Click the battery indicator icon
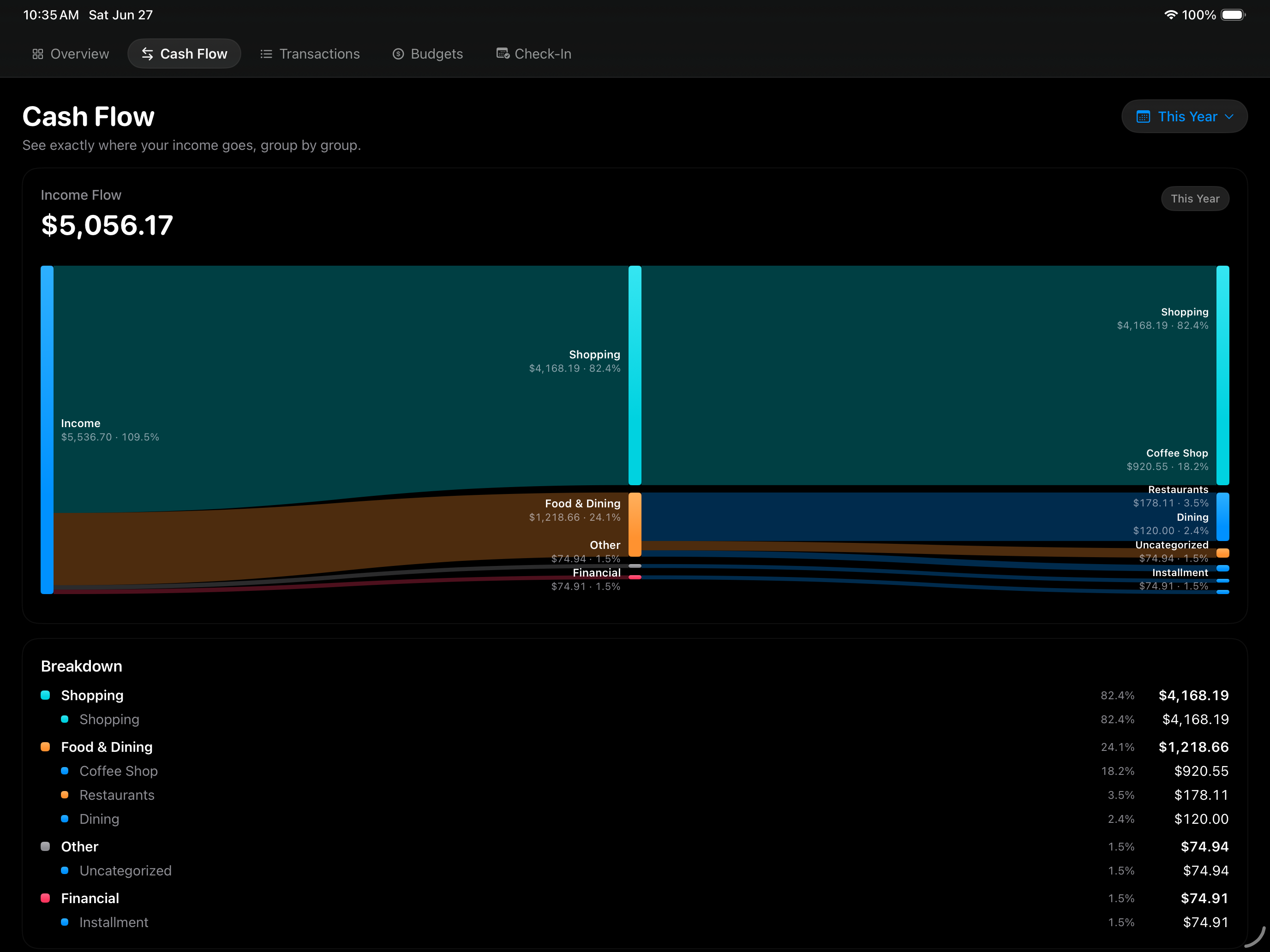This screenshot has width=1270, height=952. point(1233,15)
